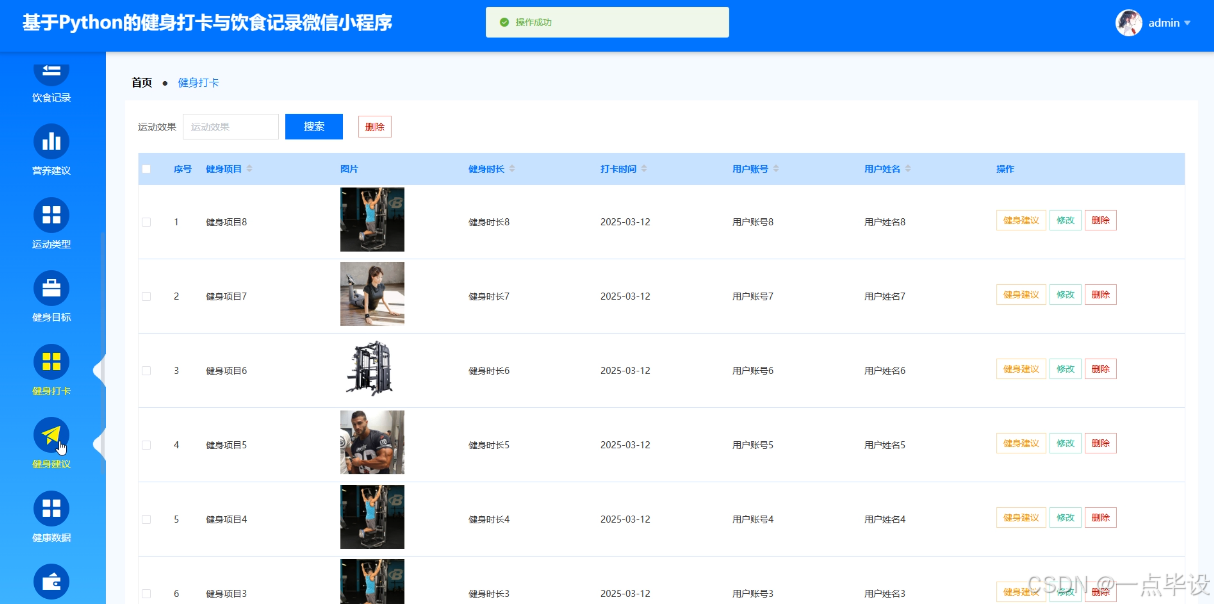Open the 健康数据 grid icon
The image size is (1214, 604).
[52, 508]
